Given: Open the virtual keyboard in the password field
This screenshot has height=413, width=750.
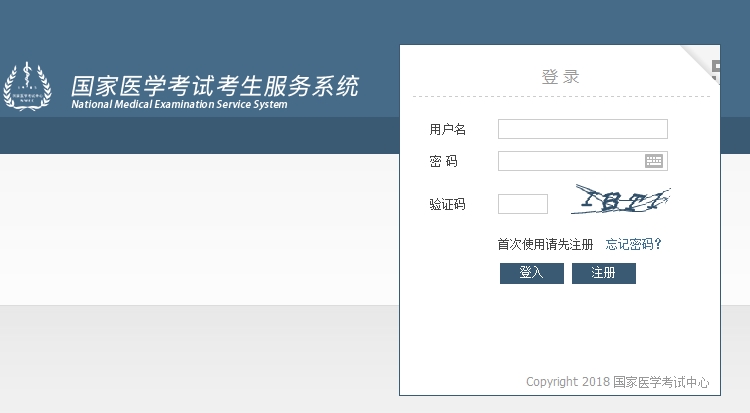Looking at the screenshot, I should (654, 161).
